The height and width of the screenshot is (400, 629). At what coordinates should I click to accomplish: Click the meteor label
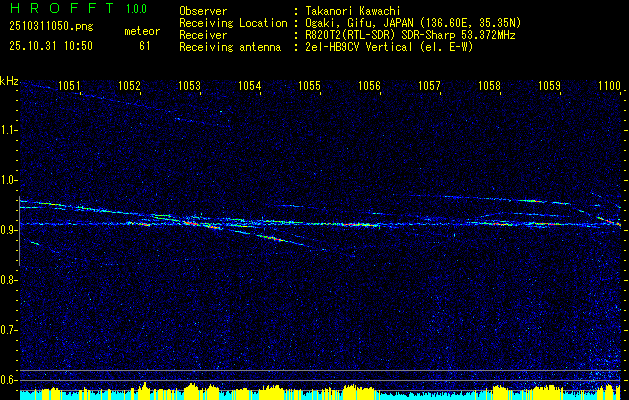click(142, 31)
